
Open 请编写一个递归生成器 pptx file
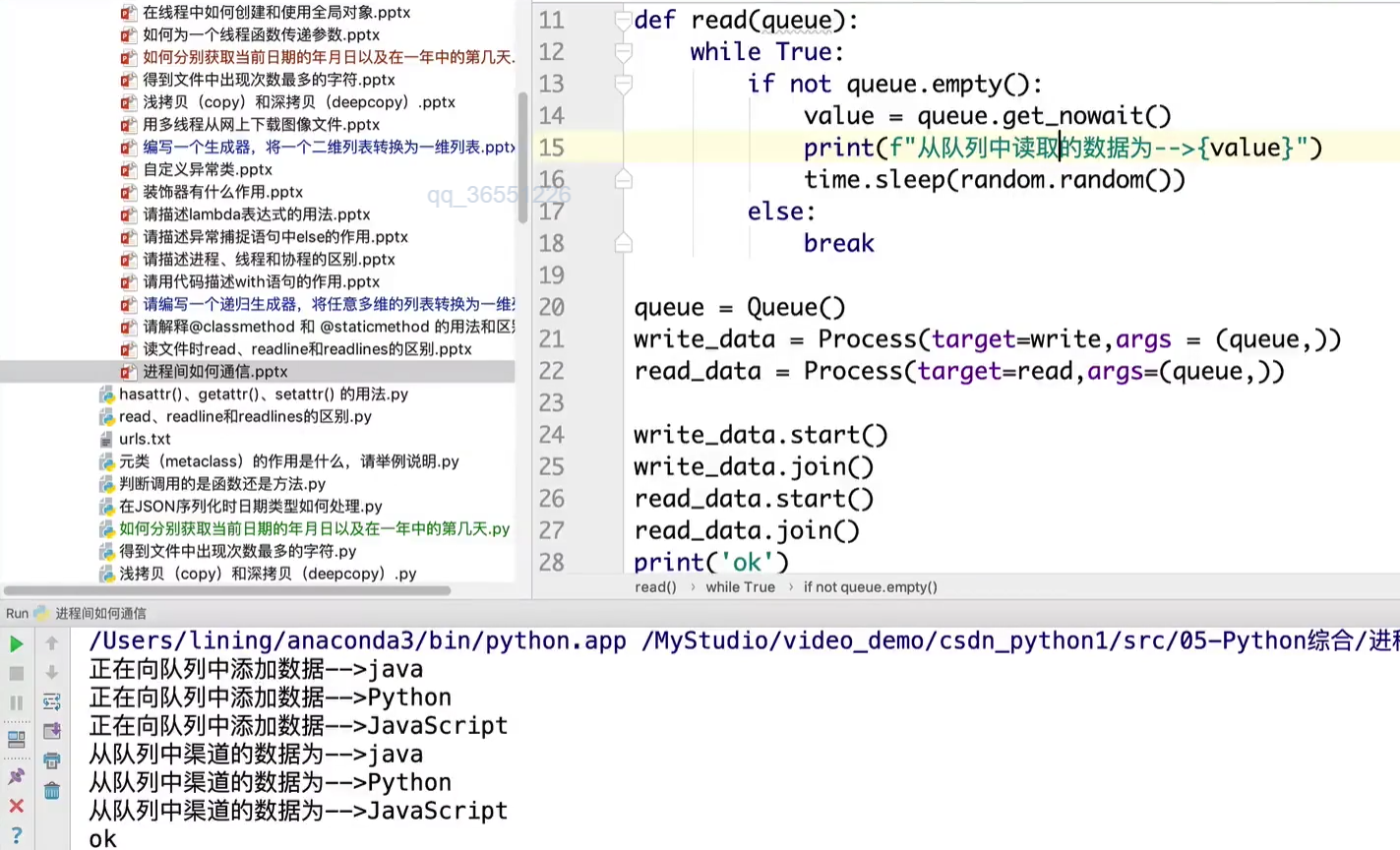point(329,304)
